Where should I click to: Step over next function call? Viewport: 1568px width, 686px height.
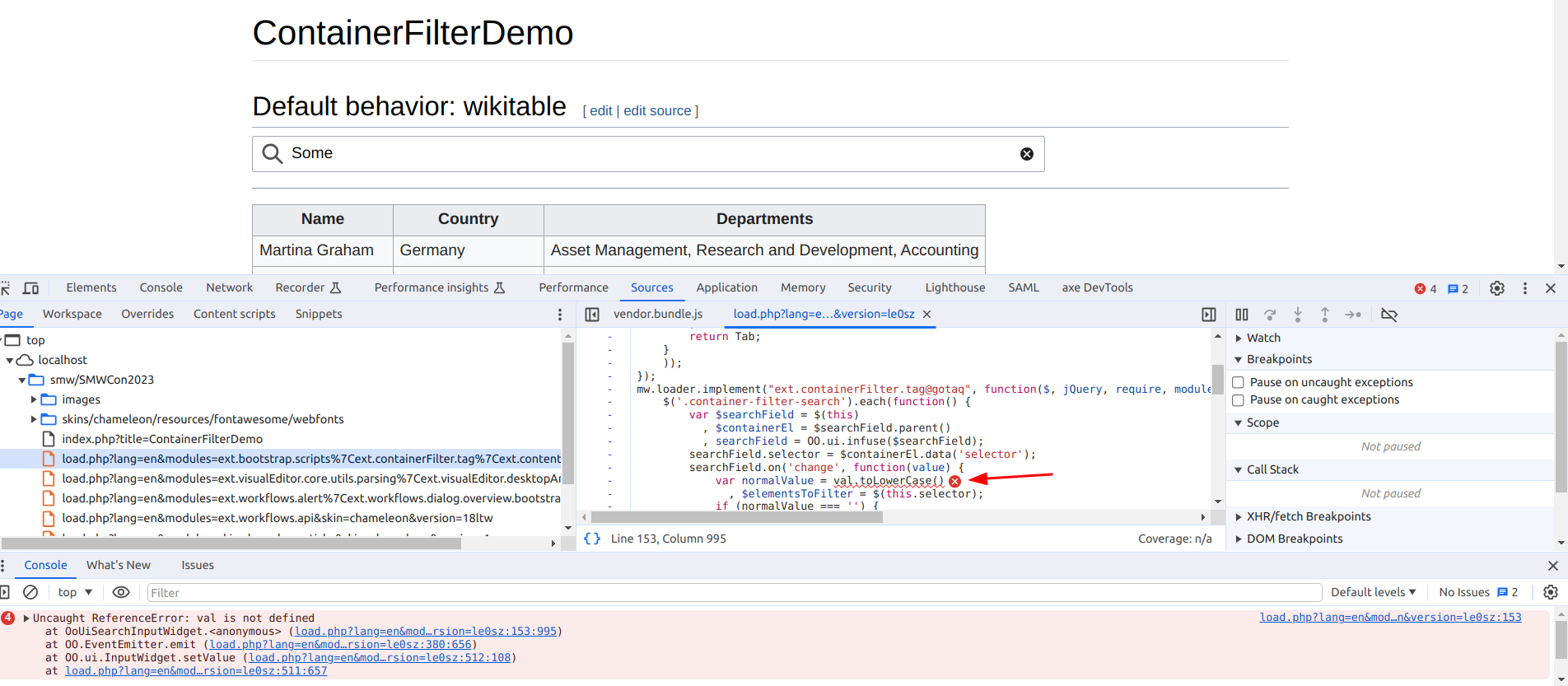(1270, 315)
